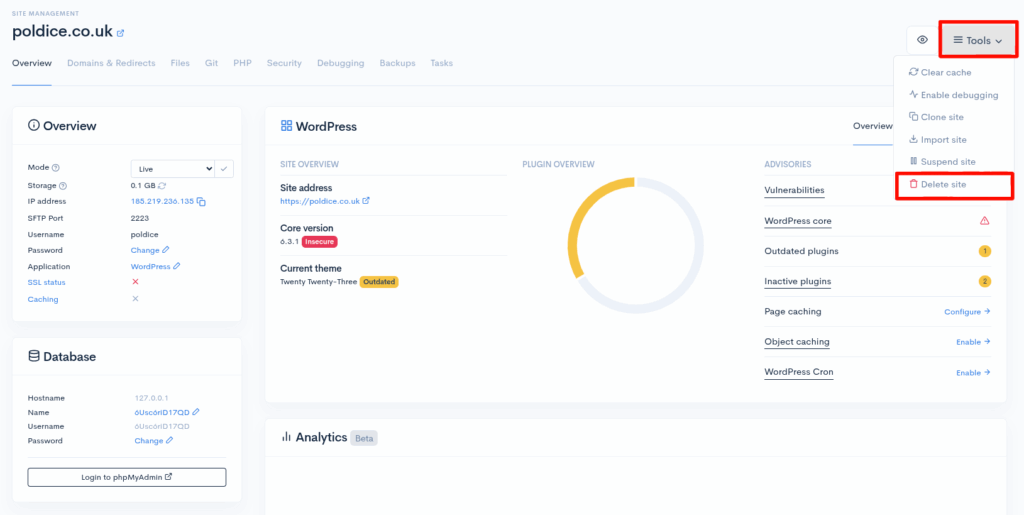Click Configure link for Page caching
The width and height of the screenshot is (1024, 515).
[966, 312]
